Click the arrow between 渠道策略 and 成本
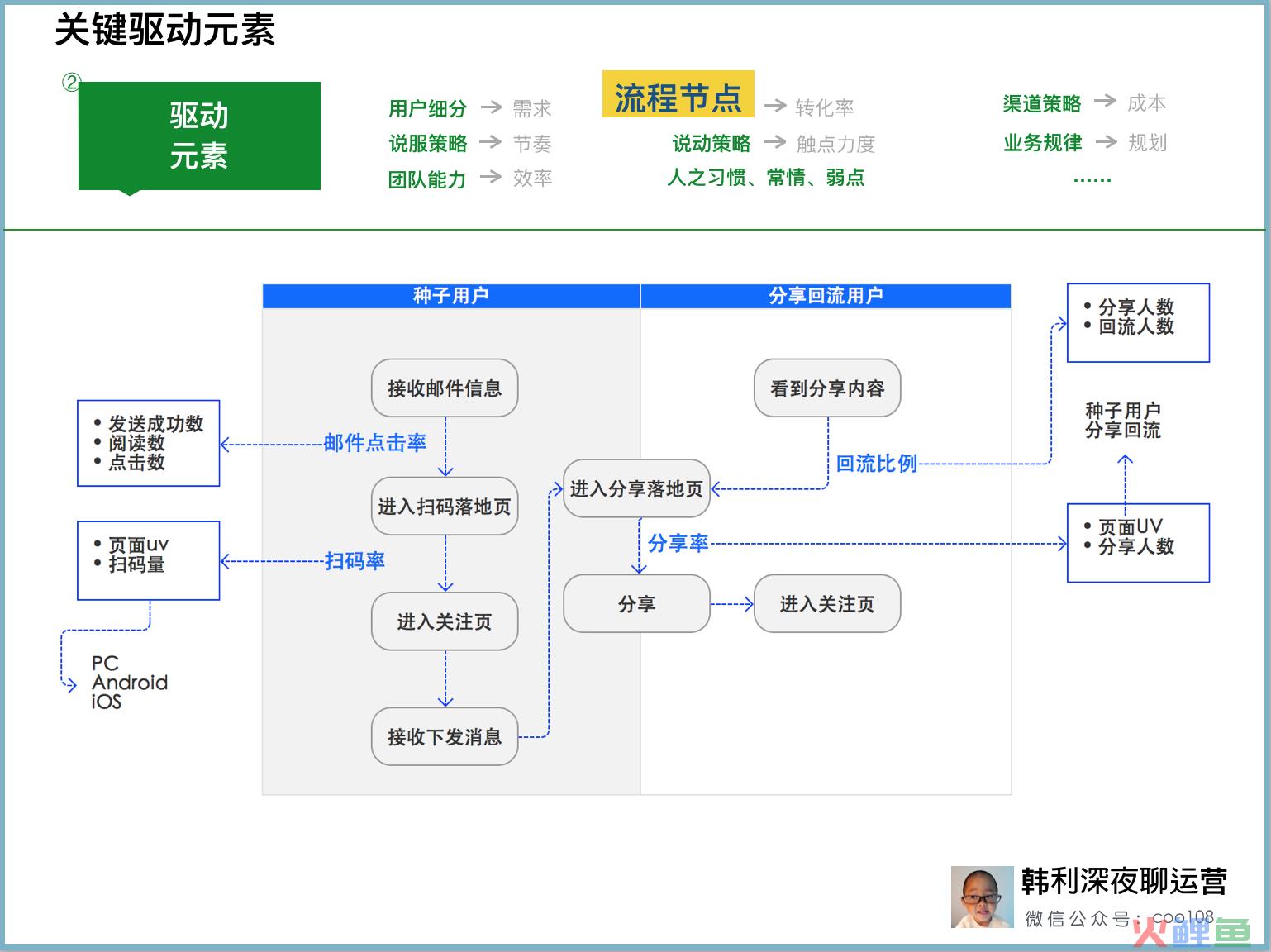 (1105, 101)
